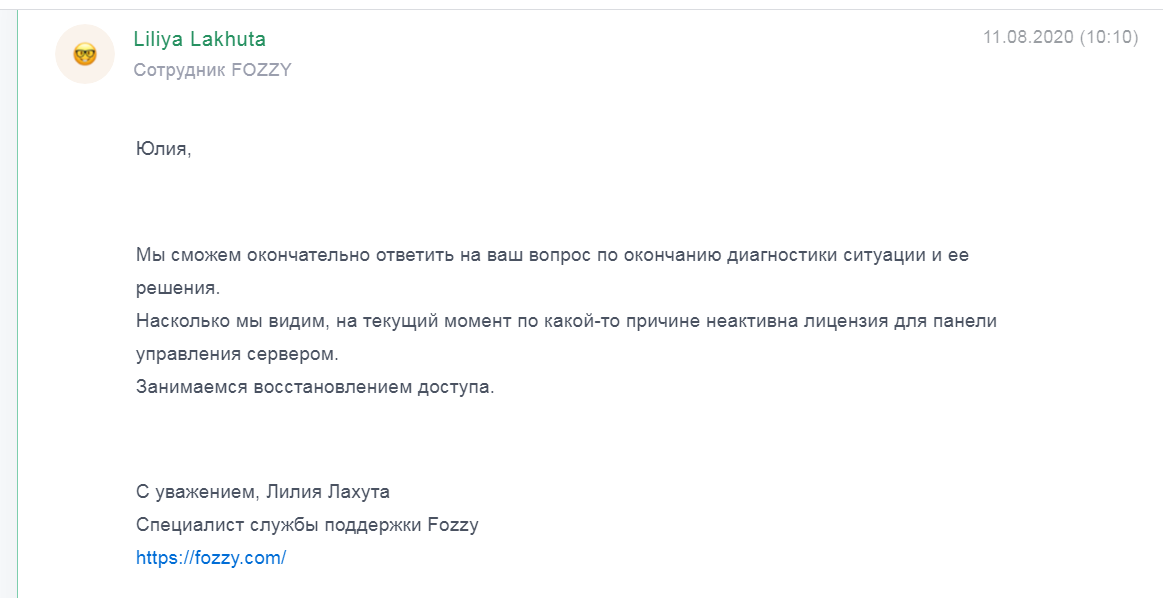This screenshot has height=598, width=1163.
Task: Click the vertical thread line on the left
Action: pyautogui.click(x=18, y=300)
